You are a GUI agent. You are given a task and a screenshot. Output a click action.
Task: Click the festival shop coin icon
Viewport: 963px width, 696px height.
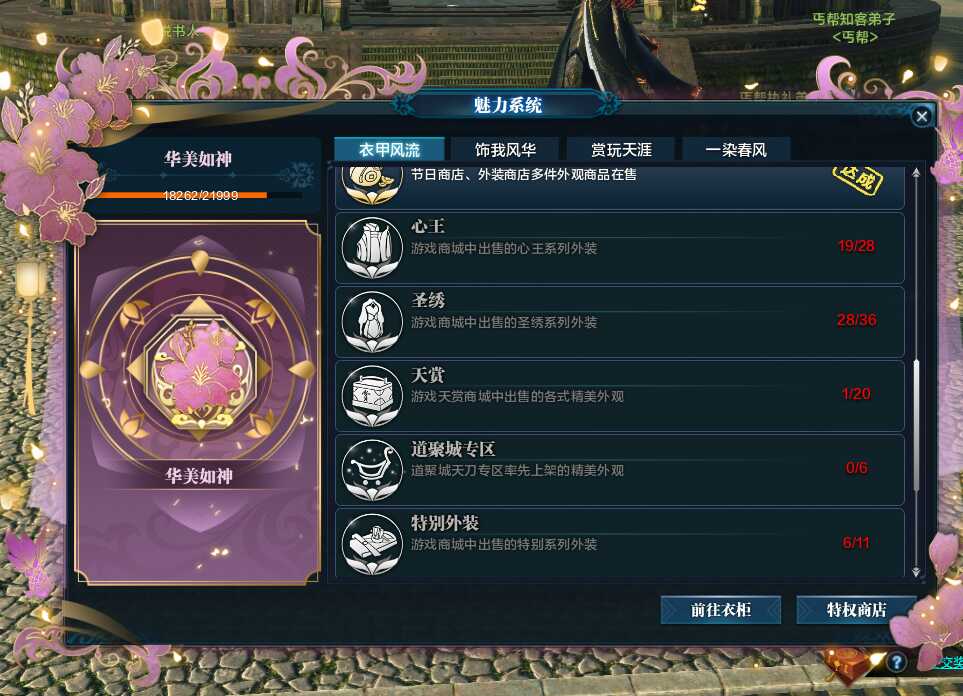point(372,184)
